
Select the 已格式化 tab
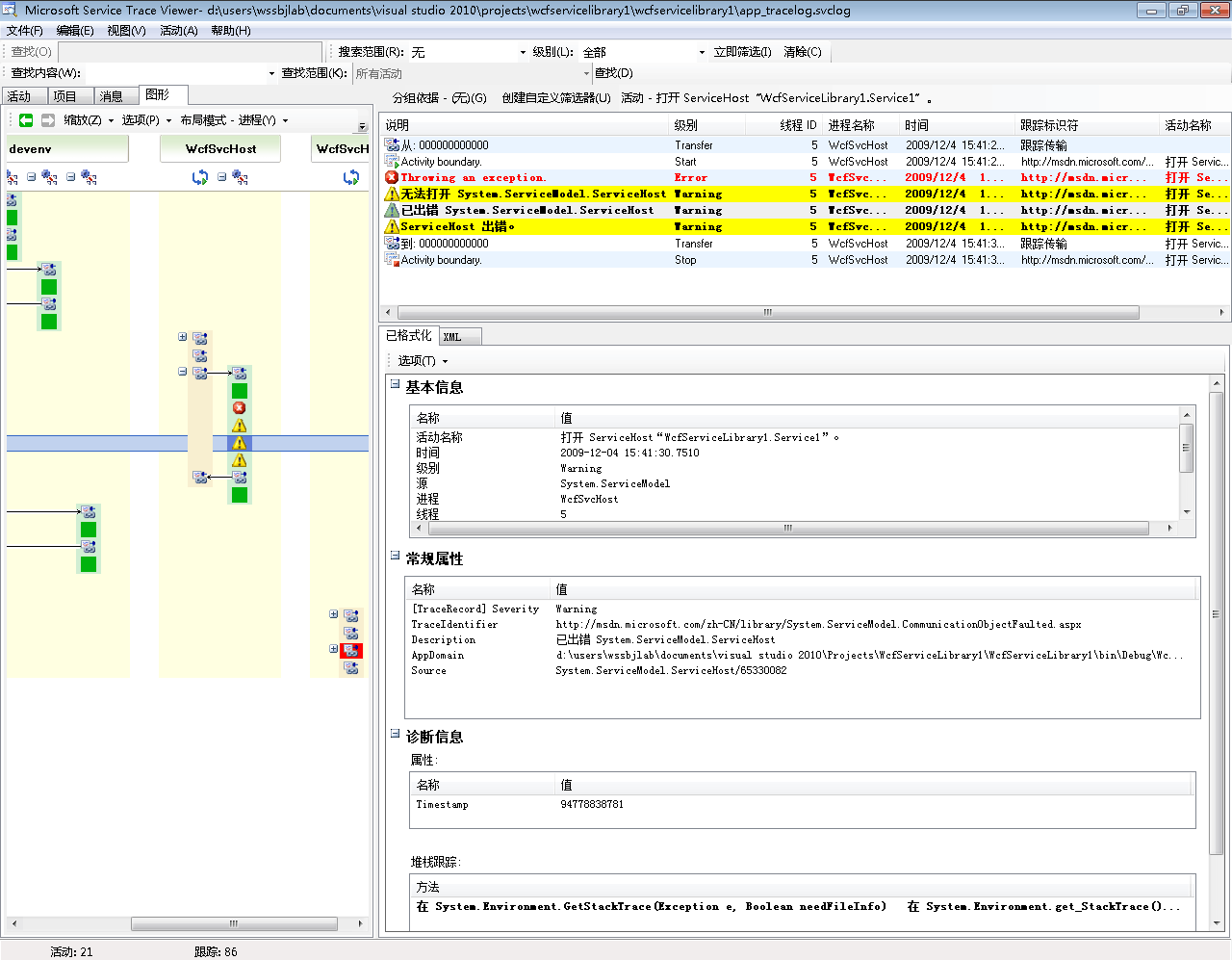pos(409,335)
